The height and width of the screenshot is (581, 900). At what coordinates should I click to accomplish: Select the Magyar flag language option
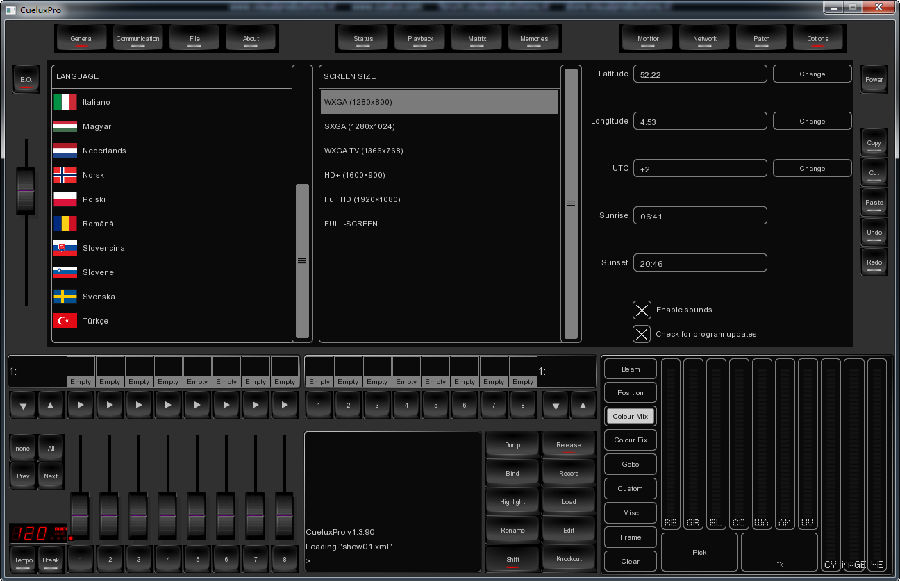(65, 127)
